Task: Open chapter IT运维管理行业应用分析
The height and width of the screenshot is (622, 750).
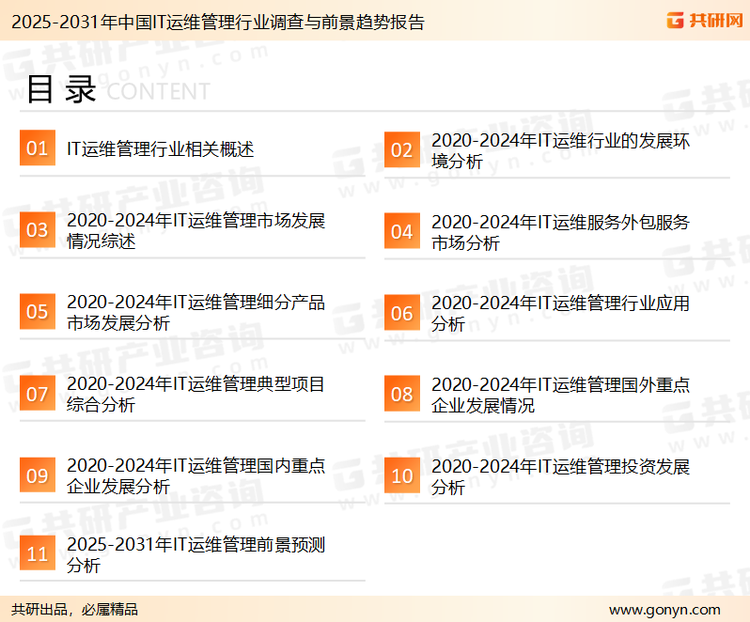Action: coord(560,313)
